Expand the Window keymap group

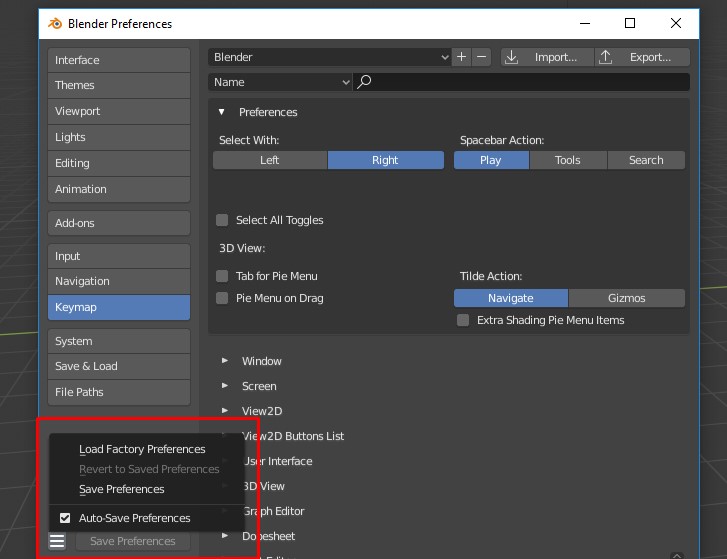coord(225,361)
